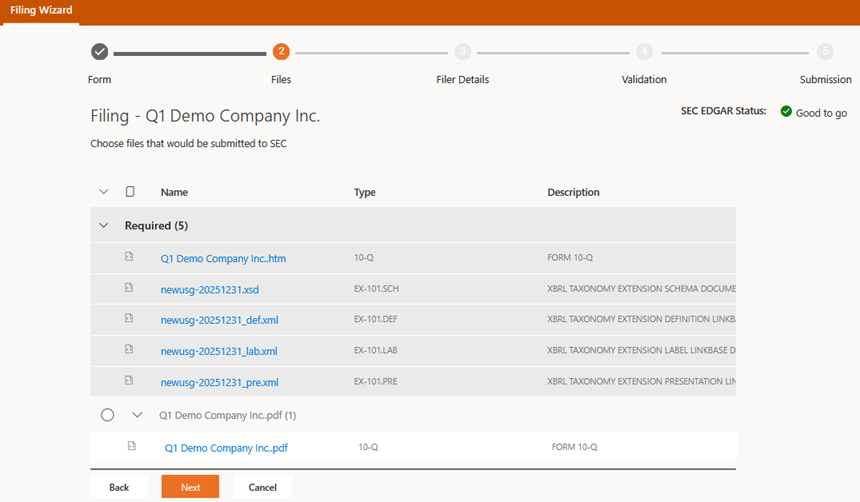The width and height of the screenshot is (860, 502).
Task: Click the XBRL TAXONOMY EXTENSION SCHEMA description
Action: (x=641, y=289)
